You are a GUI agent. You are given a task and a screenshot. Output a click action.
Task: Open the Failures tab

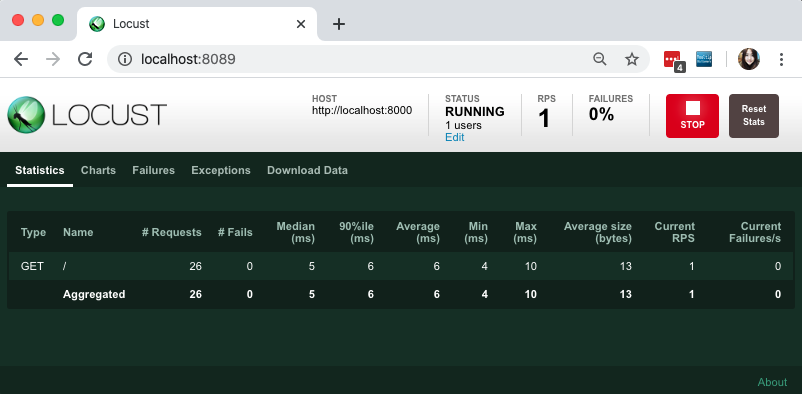click(153, 170)
